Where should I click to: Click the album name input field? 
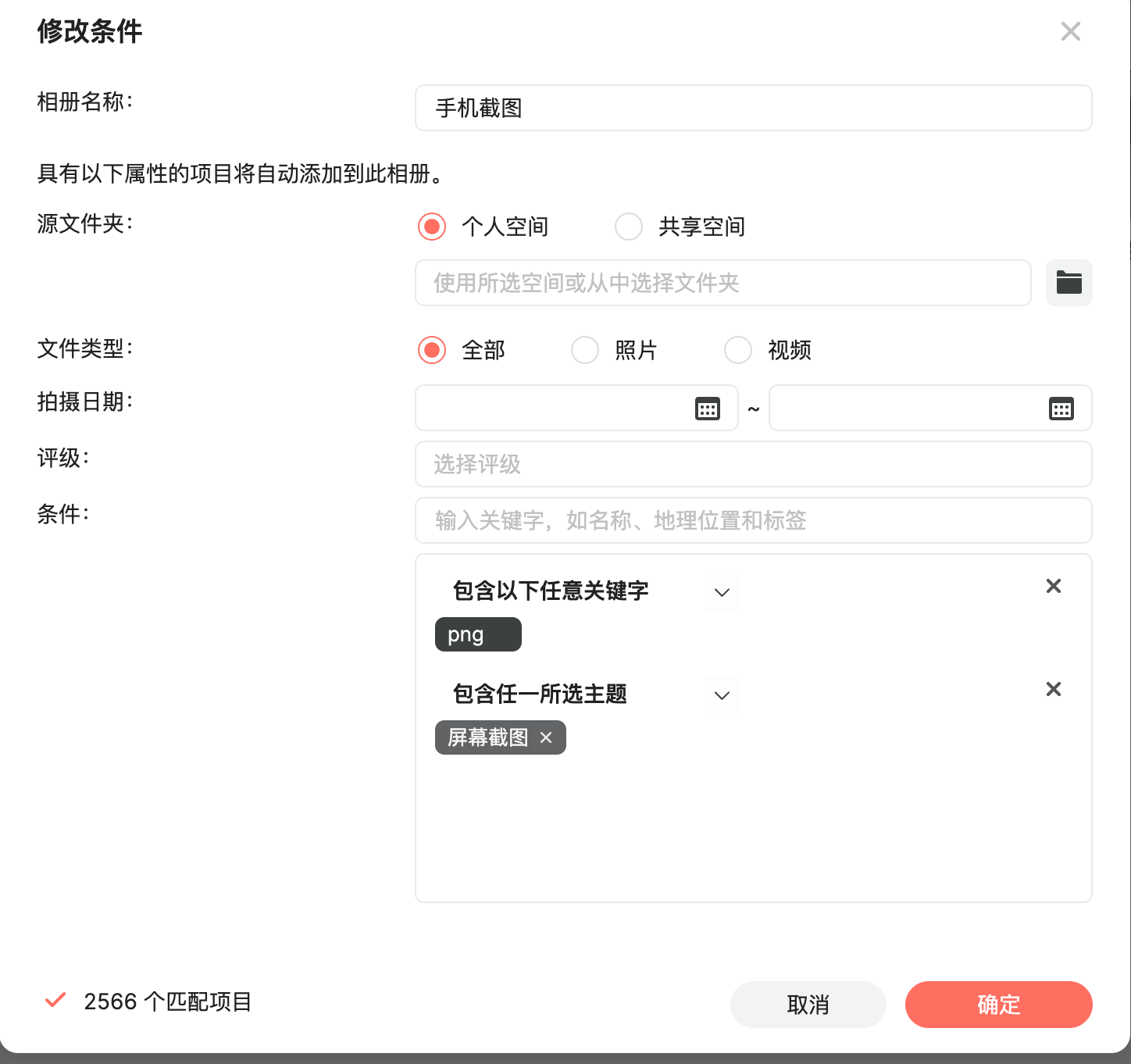(x=753, y=108)
